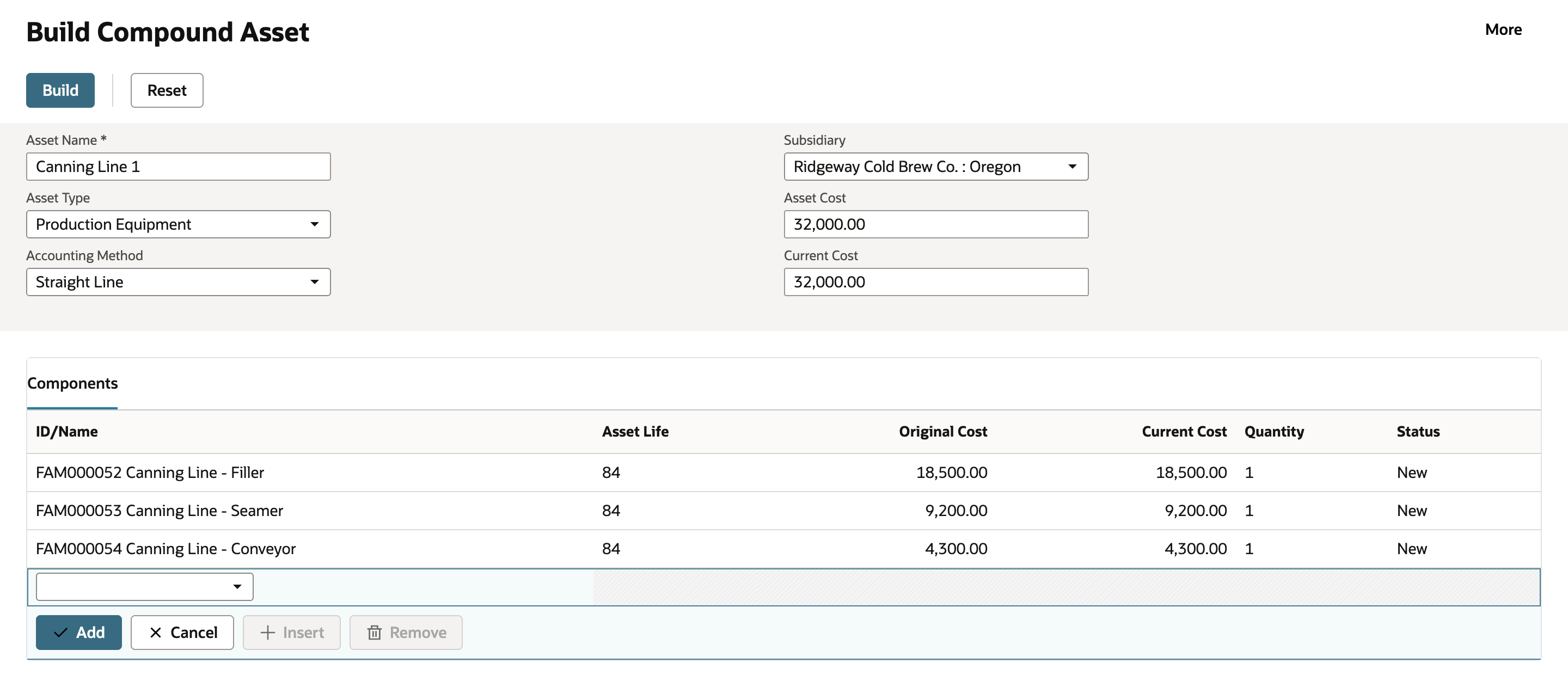Click the Original Cost column header
The image size is (1568, 675).
click(943, 431)
